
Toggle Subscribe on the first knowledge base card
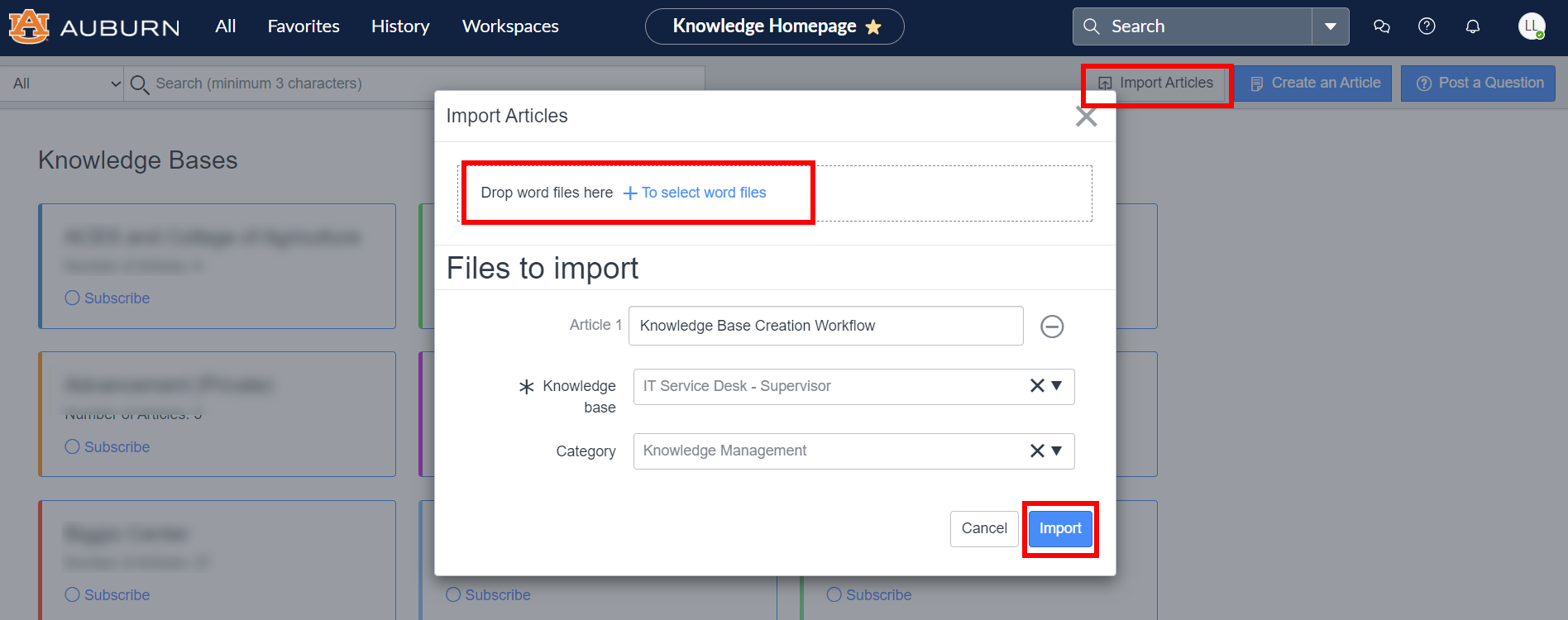tap(108, 298)
